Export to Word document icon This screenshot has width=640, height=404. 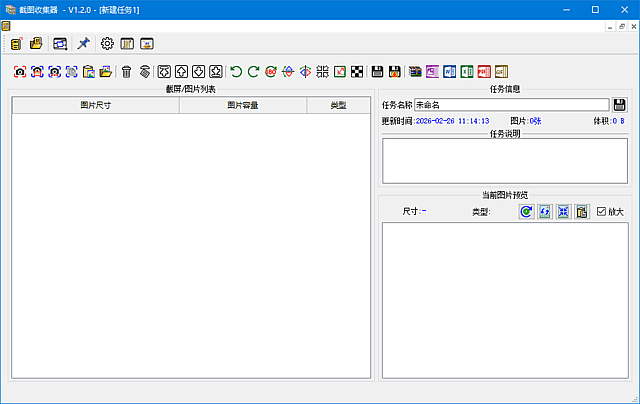click(449, 71)
